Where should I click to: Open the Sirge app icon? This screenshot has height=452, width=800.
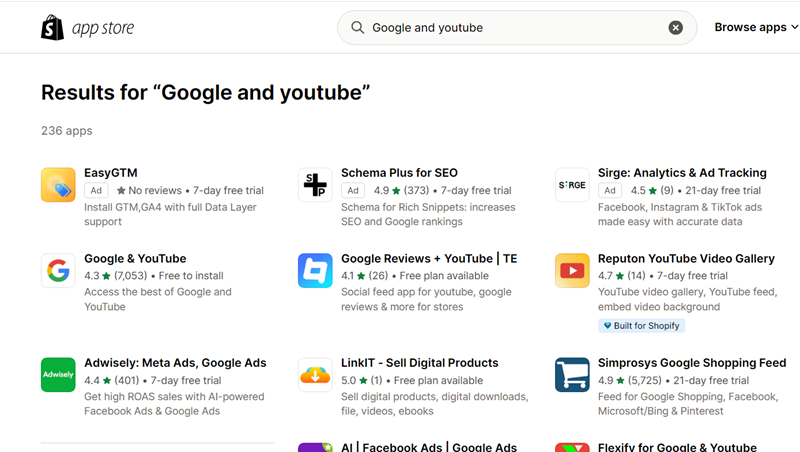[572, 185]
